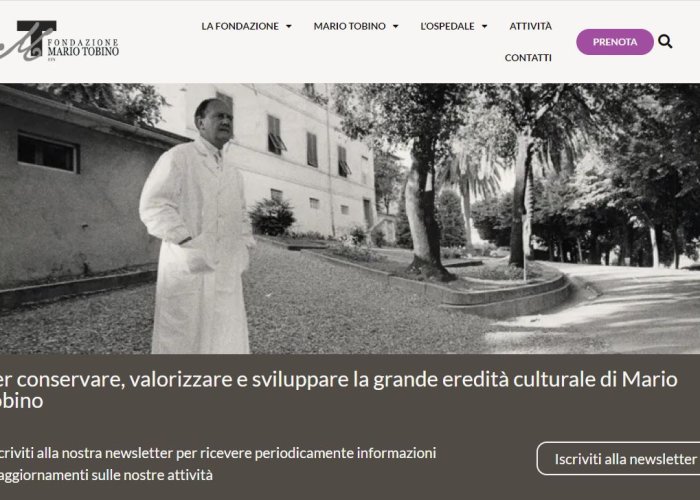700x500 pixels.
Task: Open the Contatti page link
Action: (528, 58)
